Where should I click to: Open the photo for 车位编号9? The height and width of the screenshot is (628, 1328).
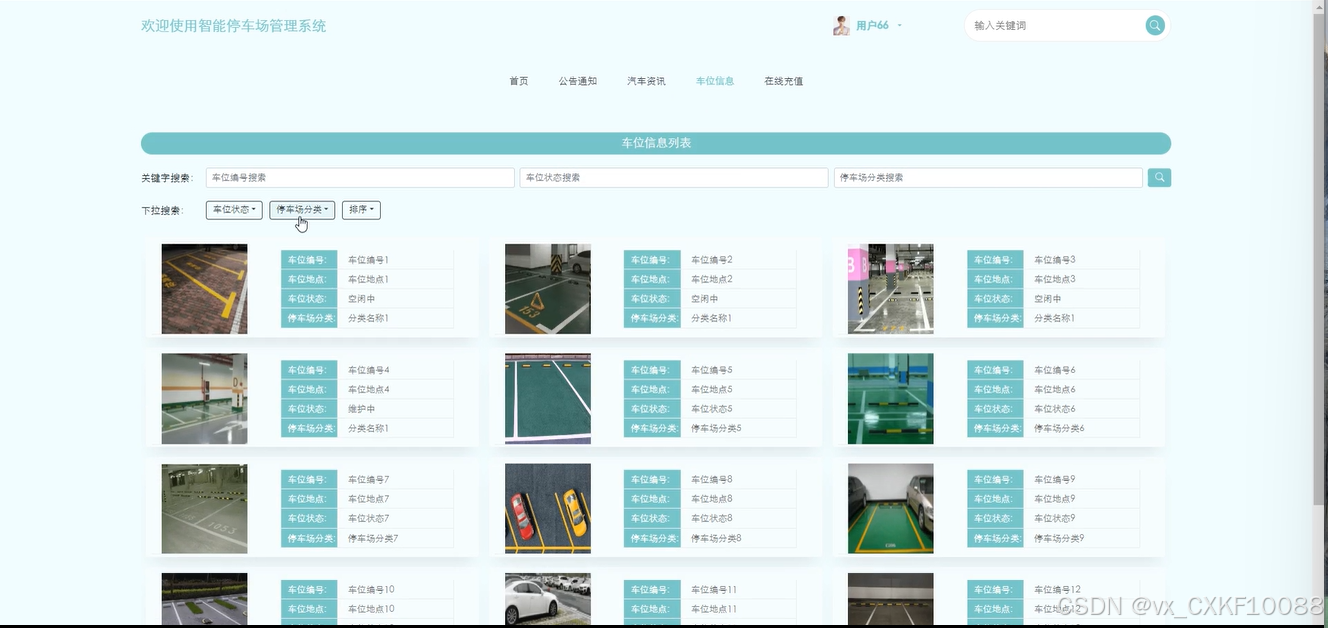[x=891, y=509]
